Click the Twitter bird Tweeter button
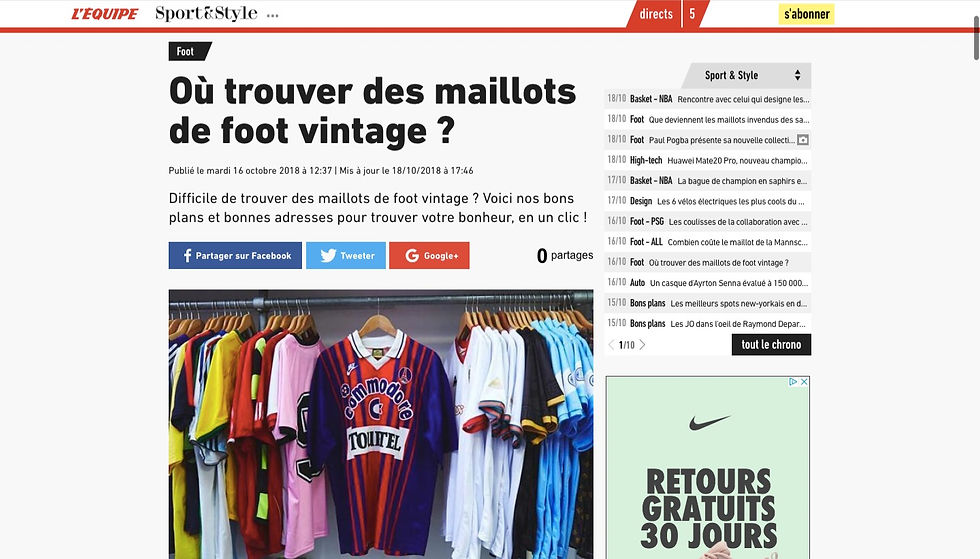The height and width of the screenshot is (559, 980). point(346,255)
